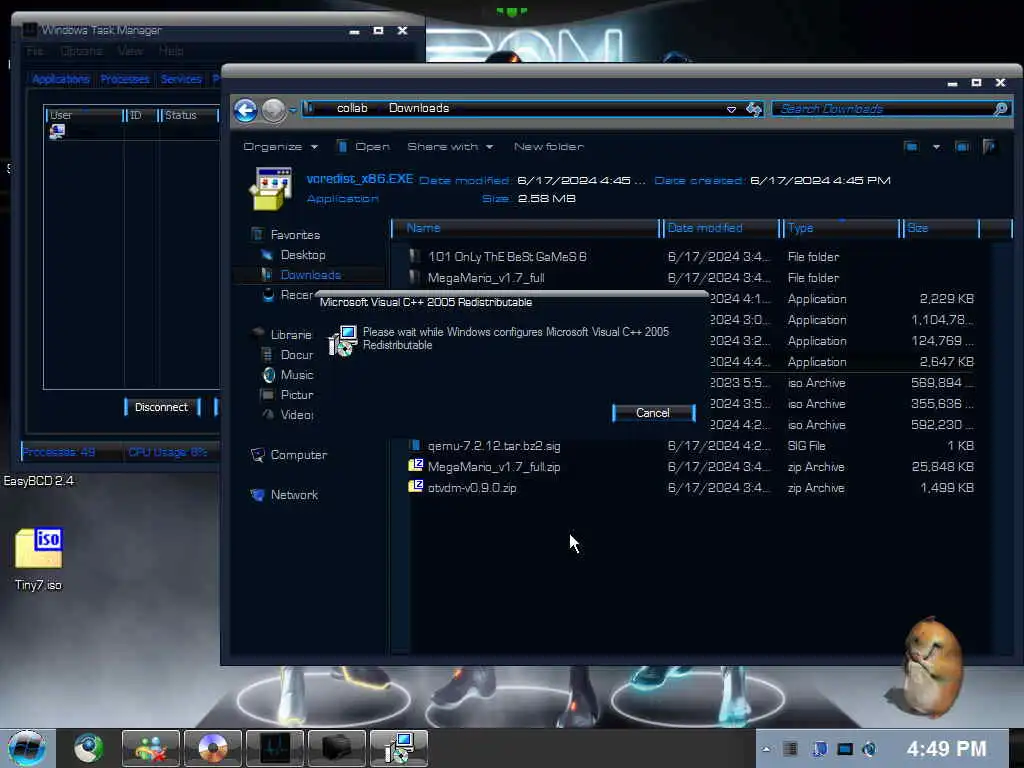
Task: Select the MegaMario_v1.7_full folder
Action: [486, 278]
